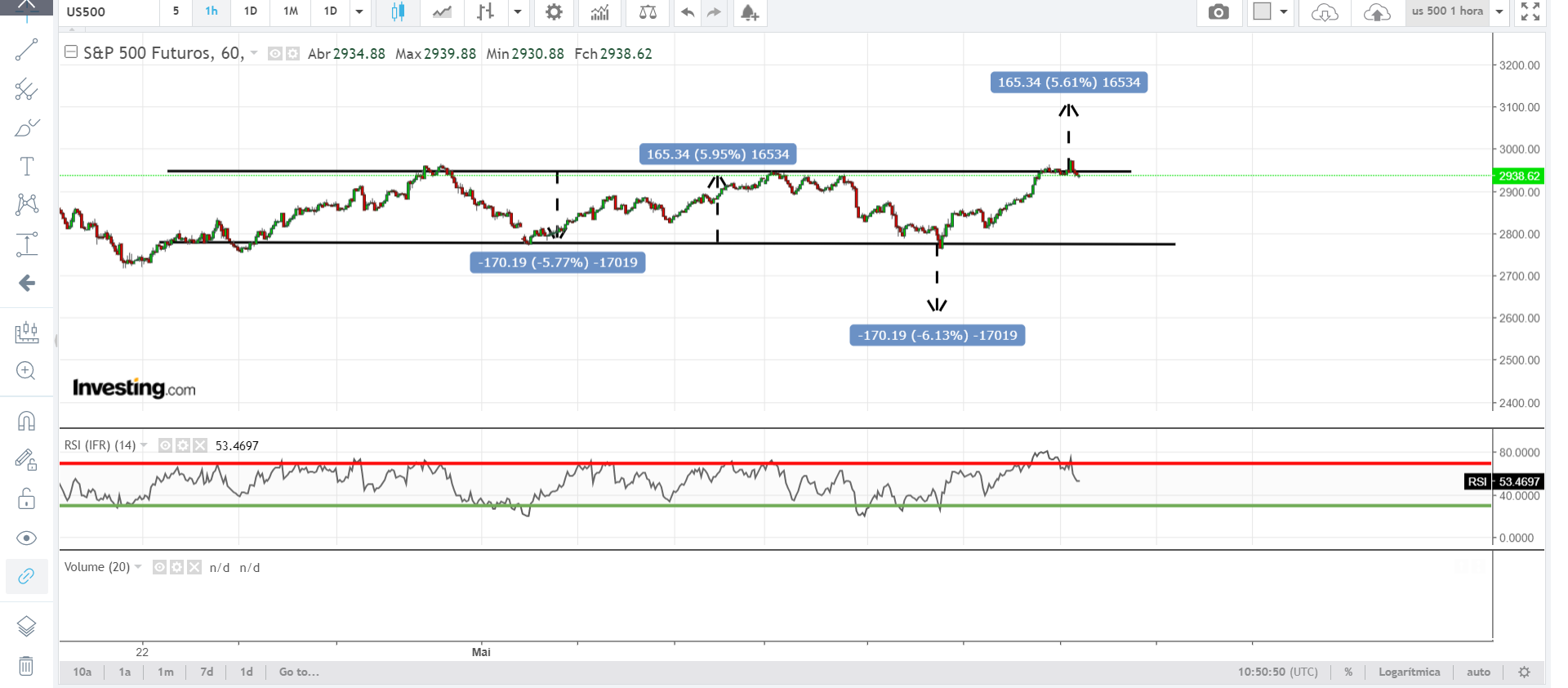
Task: Open RSI indicator settings gear
Action: click(x=183, y=445)
